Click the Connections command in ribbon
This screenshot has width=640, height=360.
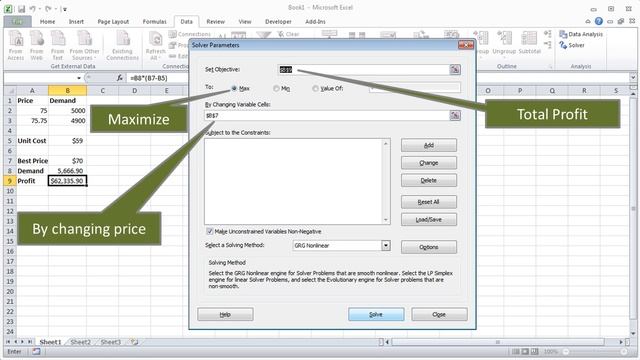[x=190, y=34]
